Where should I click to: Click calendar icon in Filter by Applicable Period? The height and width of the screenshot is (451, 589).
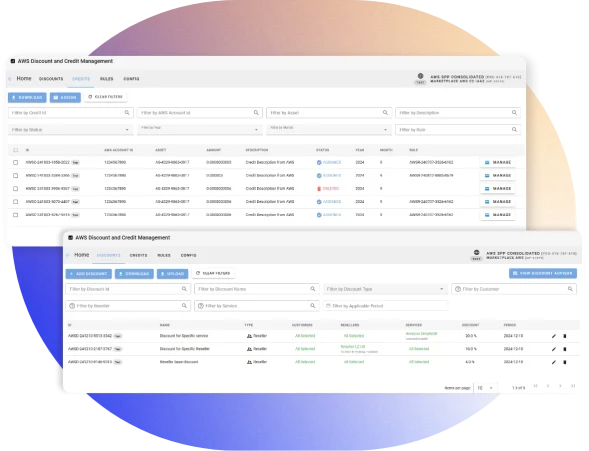click(328, 306)
